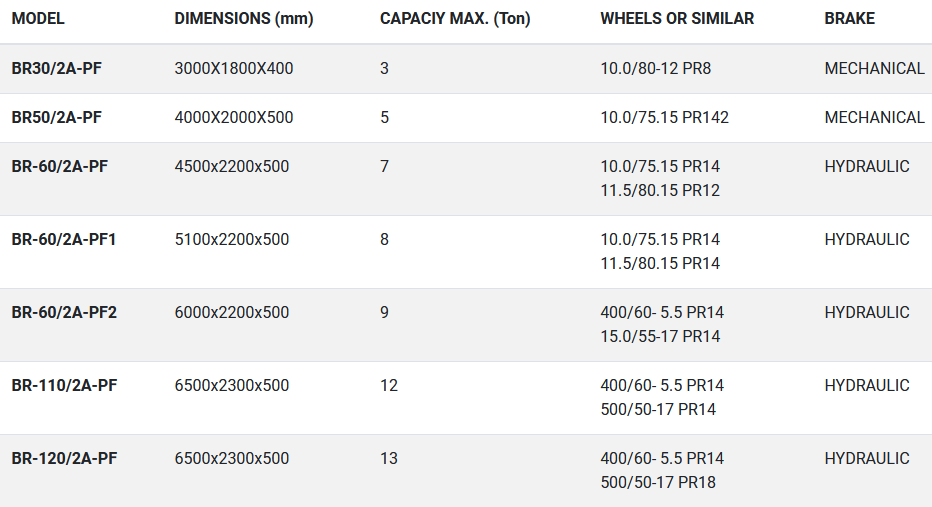Select the BR-60/2A-PF model name
The width and height of the screenshot is (932, 507).
[x=59, y=167]
